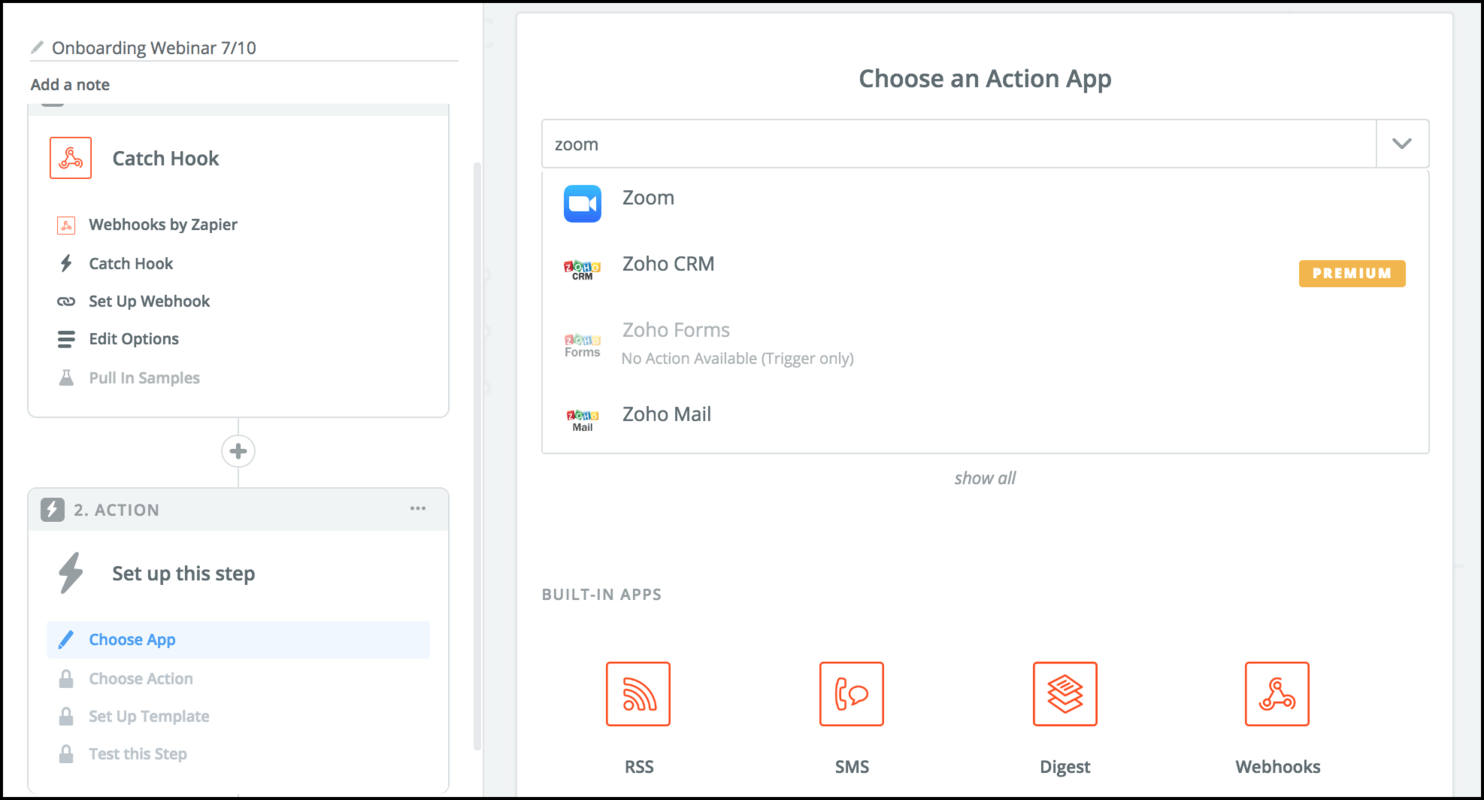The image size is (1484, 800).
Task: Click the Catch Hook heading text
Action: tap(166, 158)
